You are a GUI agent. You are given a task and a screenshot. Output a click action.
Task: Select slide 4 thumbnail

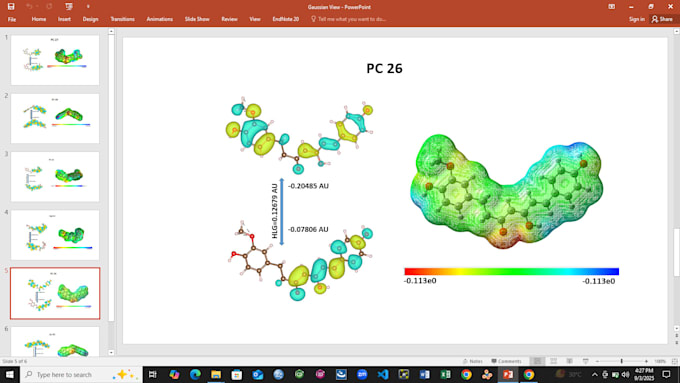click(55, 235)
